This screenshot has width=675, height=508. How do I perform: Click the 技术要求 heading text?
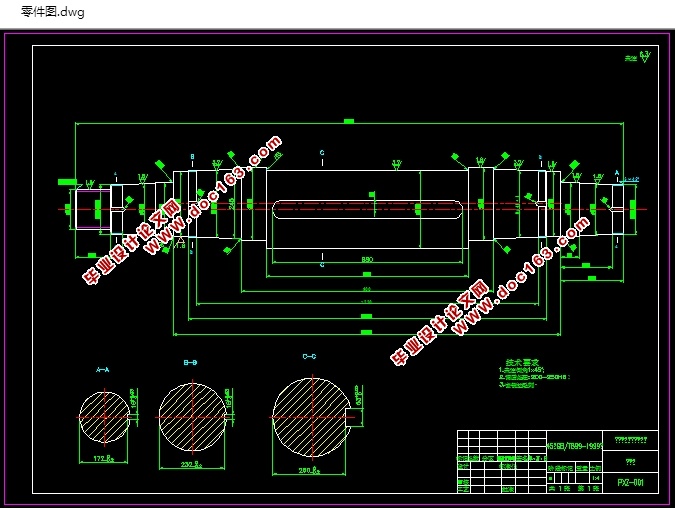[x=522, y=362]
